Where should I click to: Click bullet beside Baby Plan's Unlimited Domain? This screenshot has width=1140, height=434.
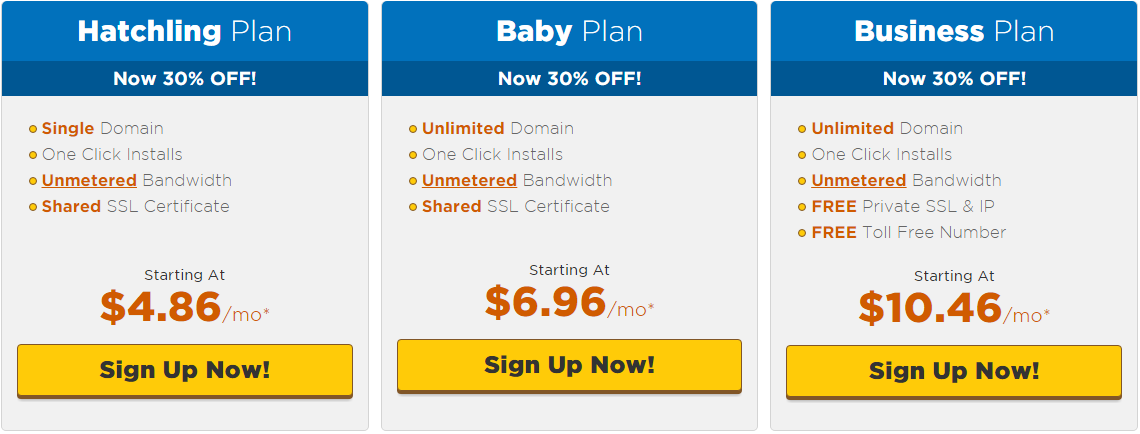pos(413,129)
